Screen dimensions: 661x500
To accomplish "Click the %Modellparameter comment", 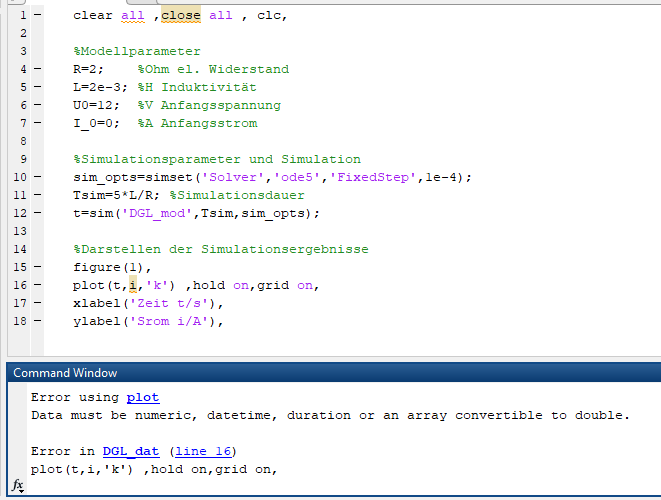I will [x=137, y=52].
